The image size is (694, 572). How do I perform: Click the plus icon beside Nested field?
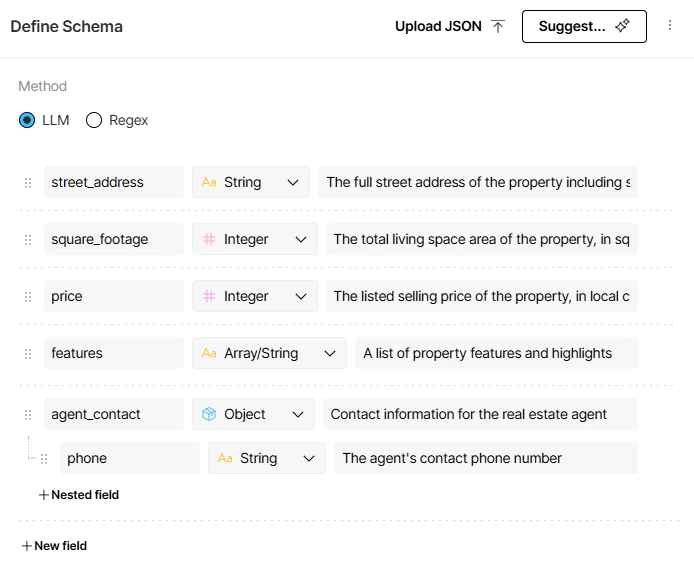(43, 495)
